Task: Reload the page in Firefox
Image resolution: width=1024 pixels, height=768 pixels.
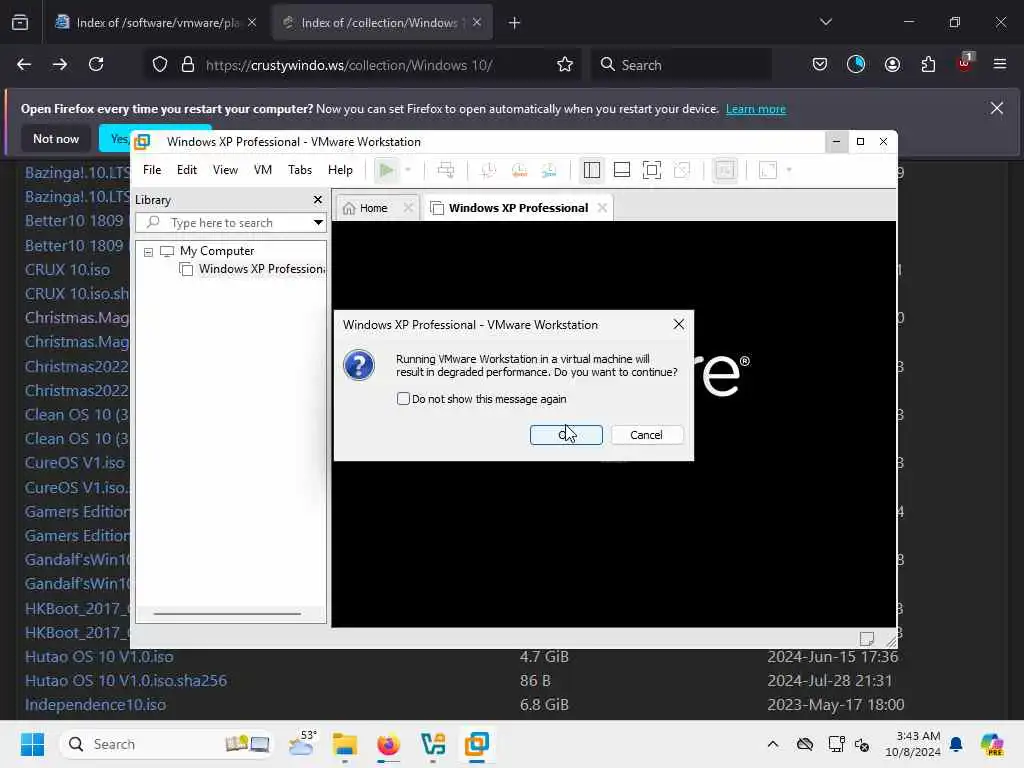Action: click(97, 65)
